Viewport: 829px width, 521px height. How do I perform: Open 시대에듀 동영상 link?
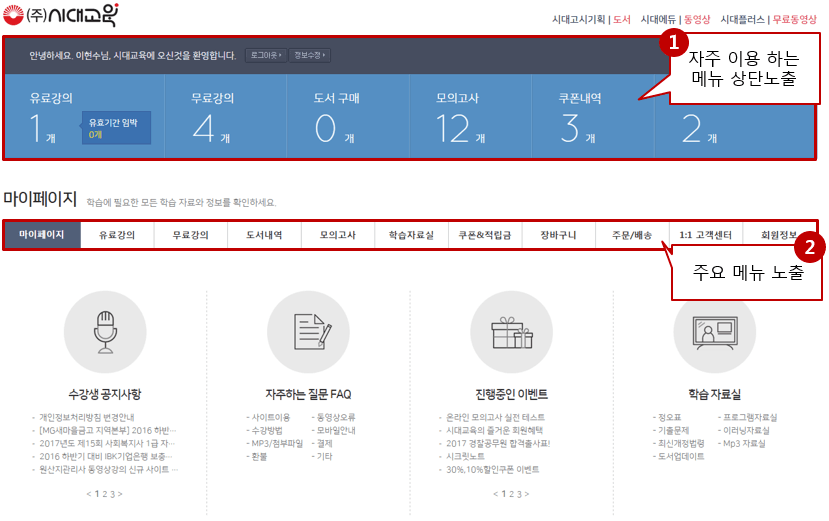(675, 20)
